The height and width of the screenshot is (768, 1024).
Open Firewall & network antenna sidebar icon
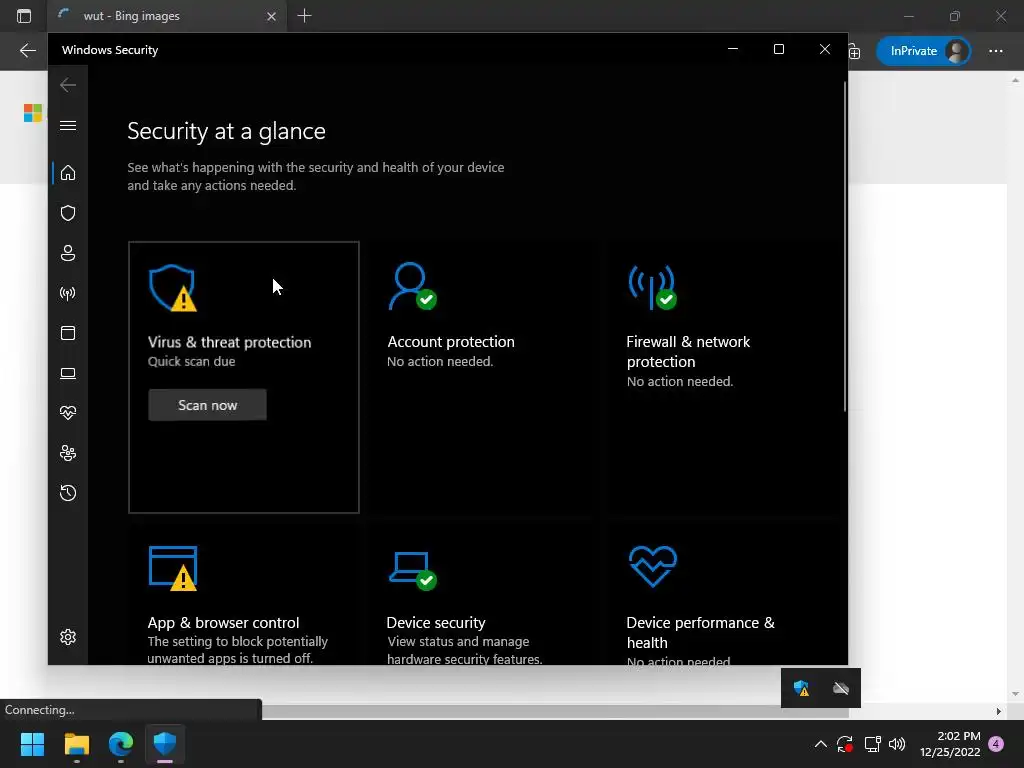pyautogui.click(x=68, y=293)
